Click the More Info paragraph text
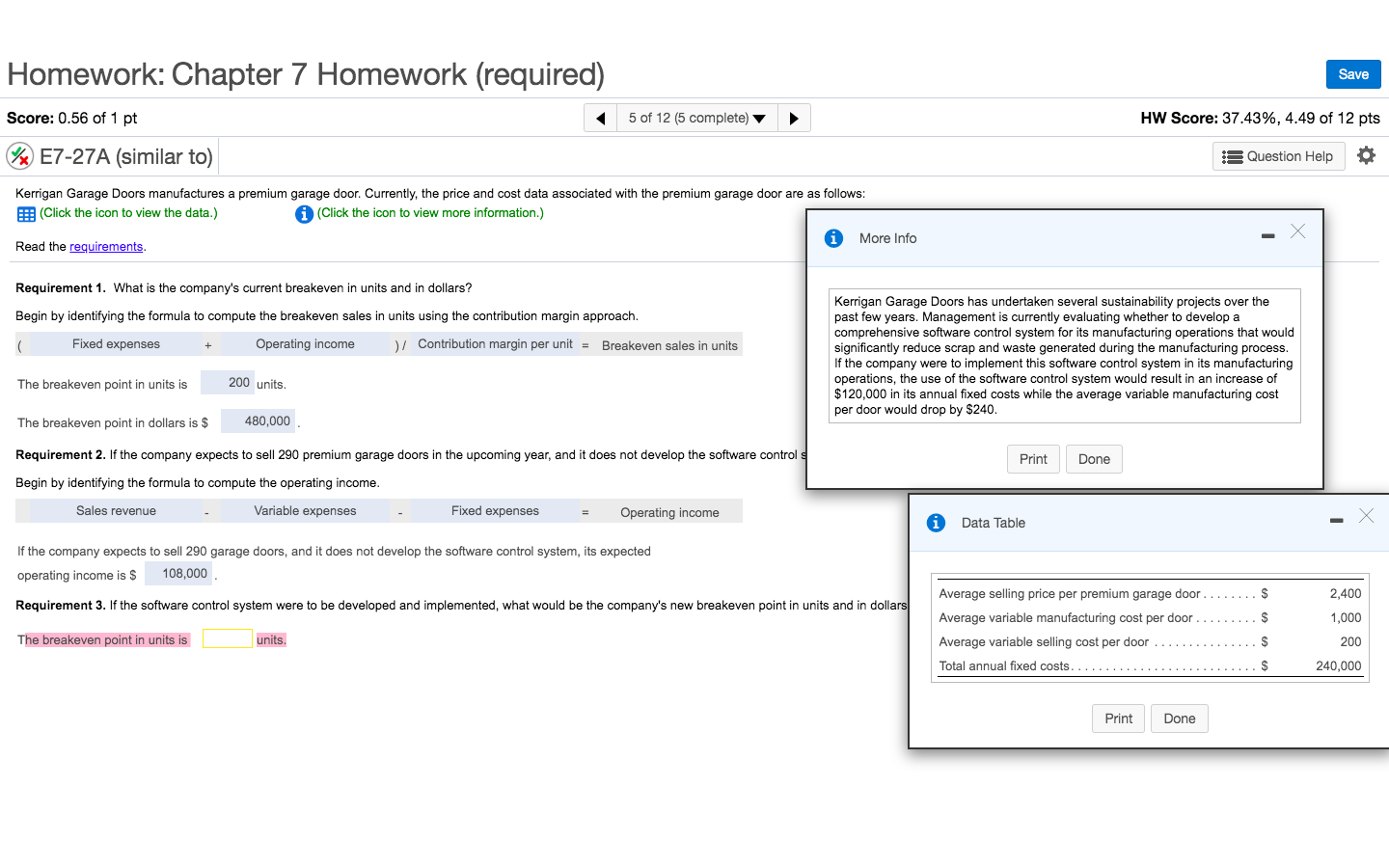Image resolution: width=1389 pixels, height=868 pixels. [x=1064, y=356]
